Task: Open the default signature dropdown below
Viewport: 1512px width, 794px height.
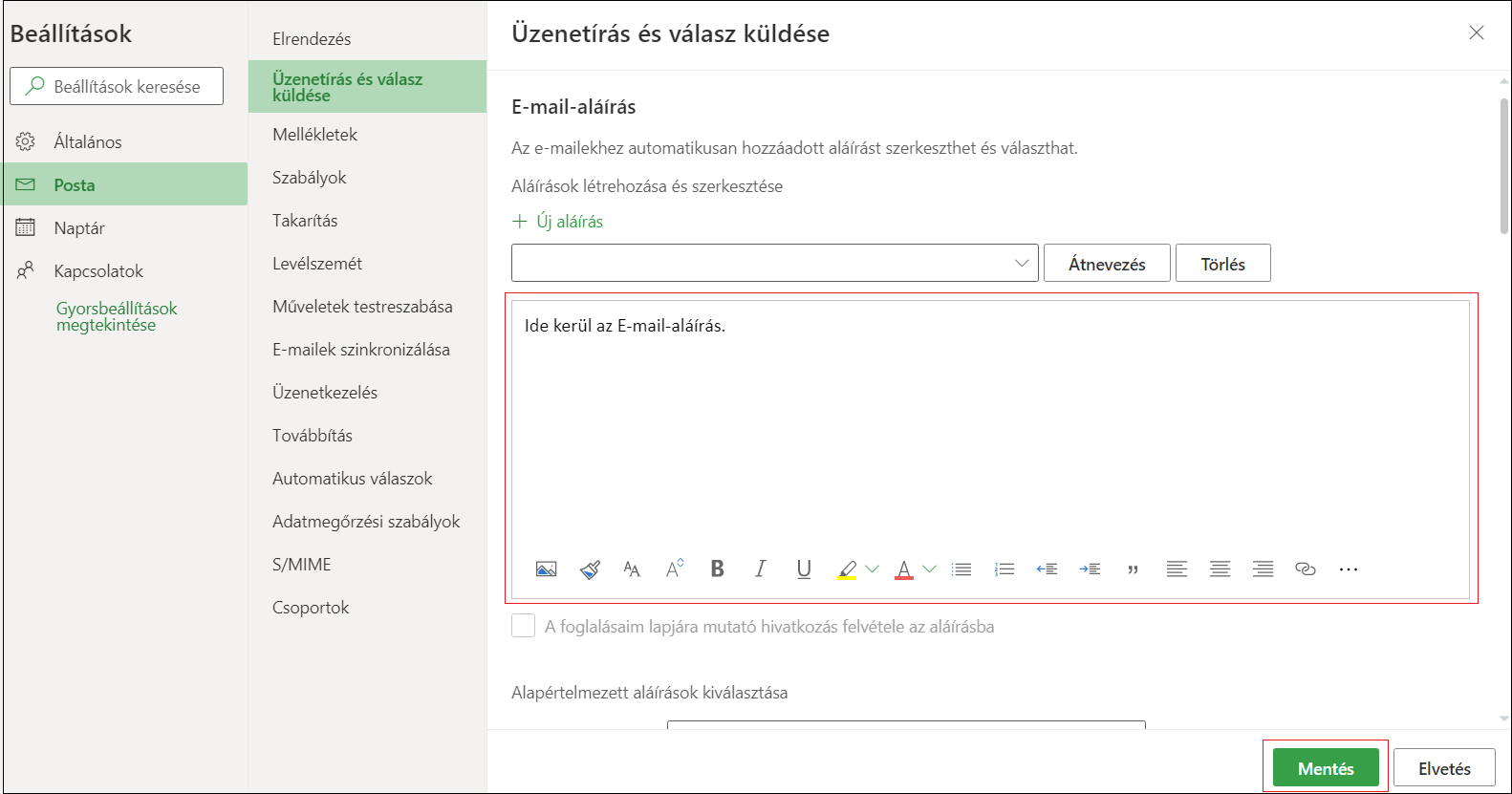Action: click(906, 724)
